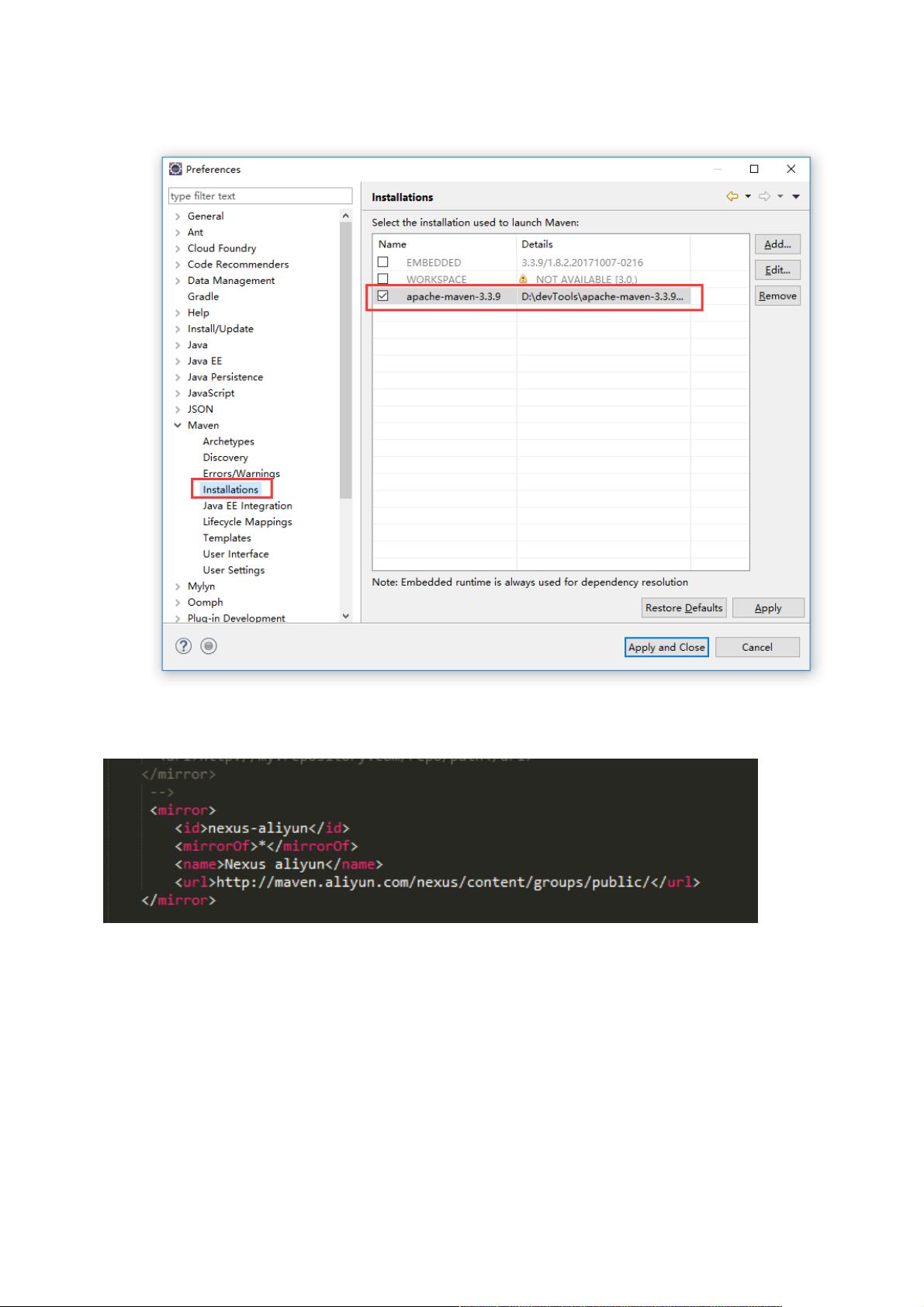Viewport: 924px width, 1307px height.
Task: Click the 3.3.9/1.8.2.20171007-0216 details cell
Action: coord(582,263)
